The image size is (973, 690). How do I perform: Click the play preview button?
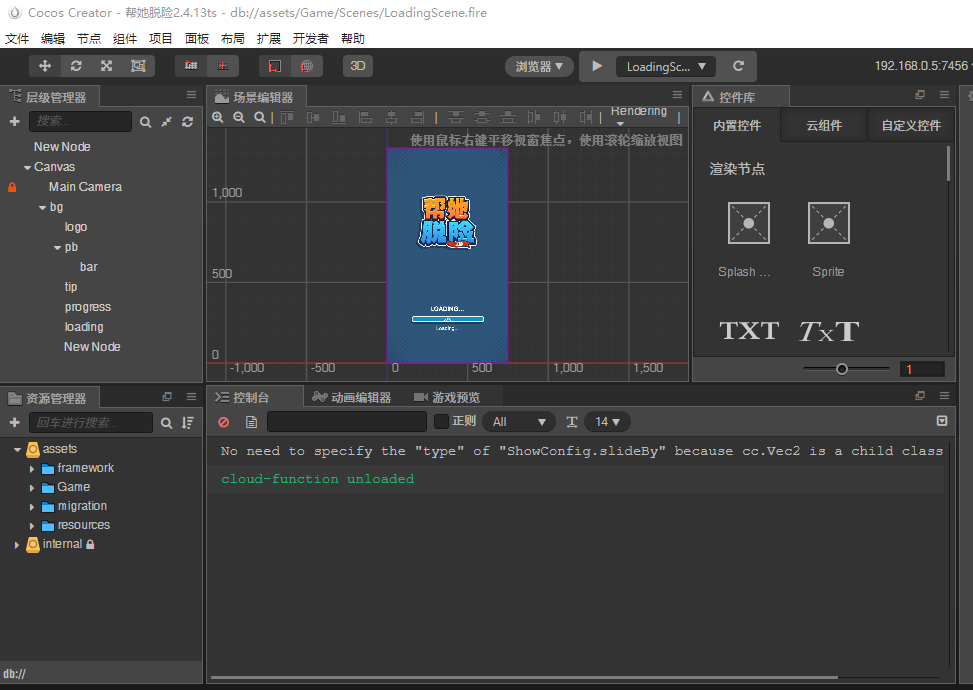597,66
